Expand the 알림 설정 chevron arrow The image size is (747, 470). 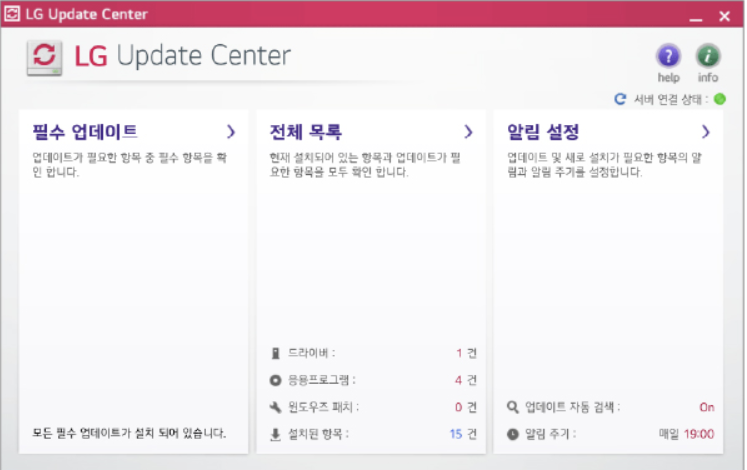706,131
